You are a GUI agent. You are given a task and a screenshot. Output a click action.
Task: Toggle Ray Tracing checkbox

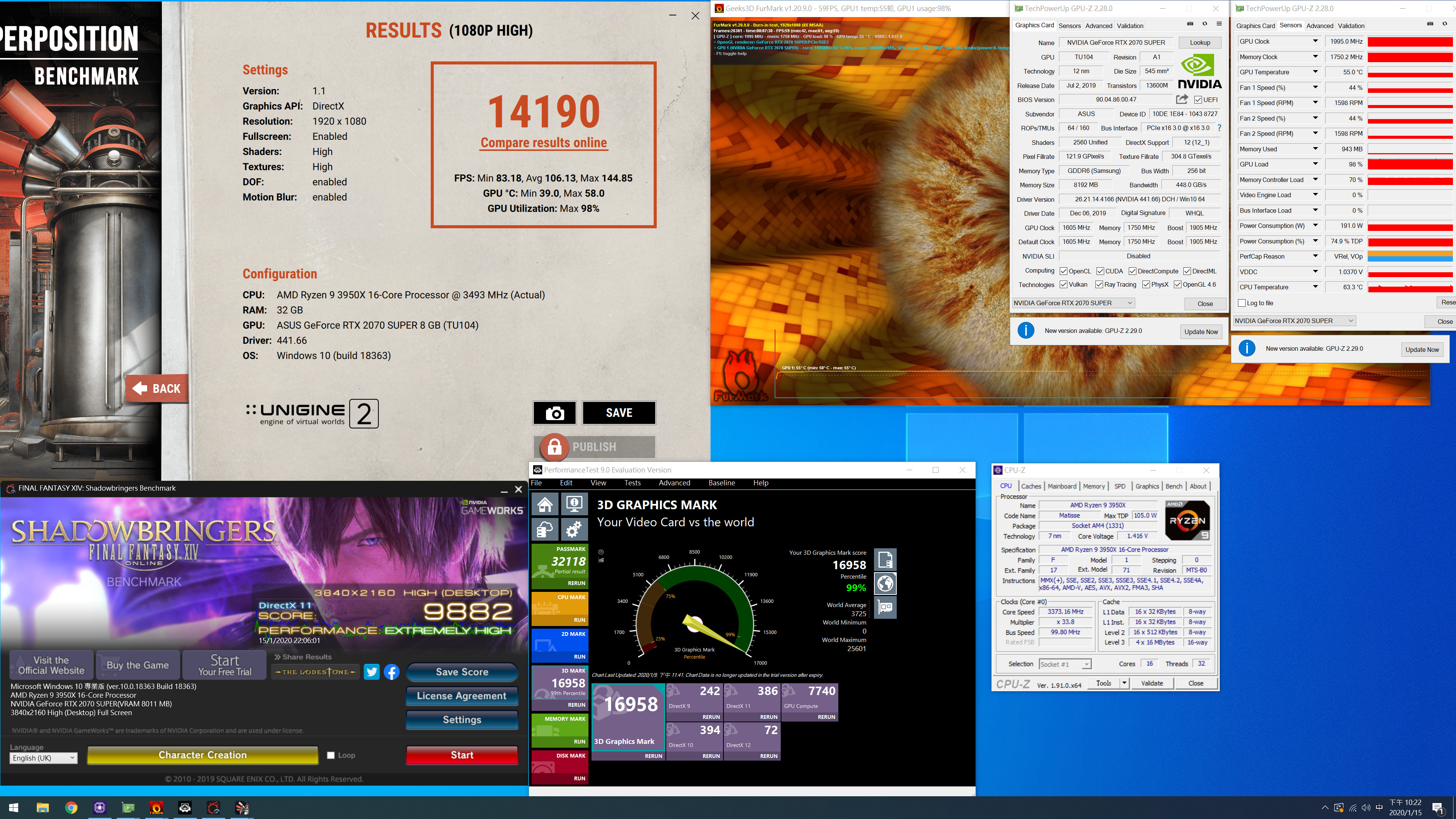tap(1099, 284)
